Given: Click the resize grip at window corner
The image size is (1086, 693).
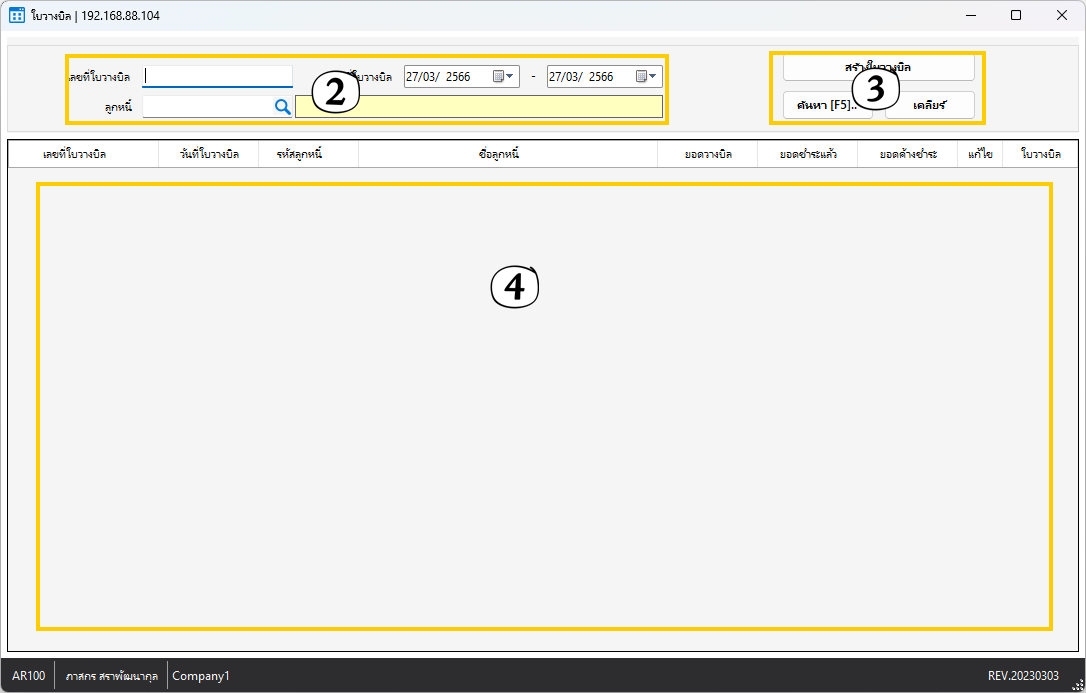Looking at the screenshot, I should click(x=1077, y=684).
